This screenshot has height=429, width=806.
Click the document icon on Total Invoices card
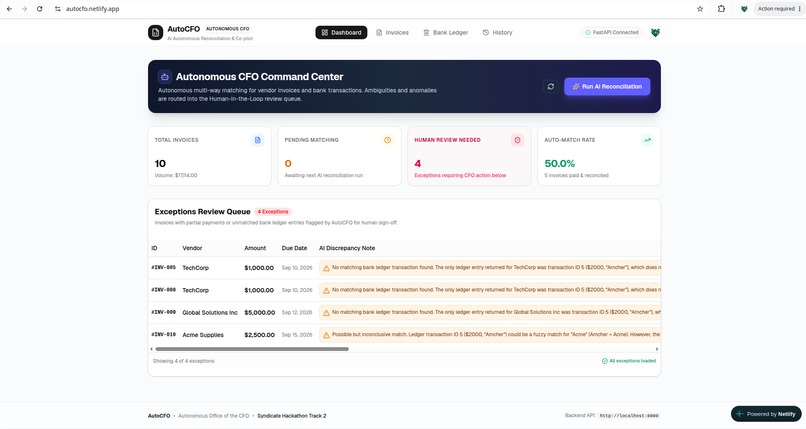point(258,140)
